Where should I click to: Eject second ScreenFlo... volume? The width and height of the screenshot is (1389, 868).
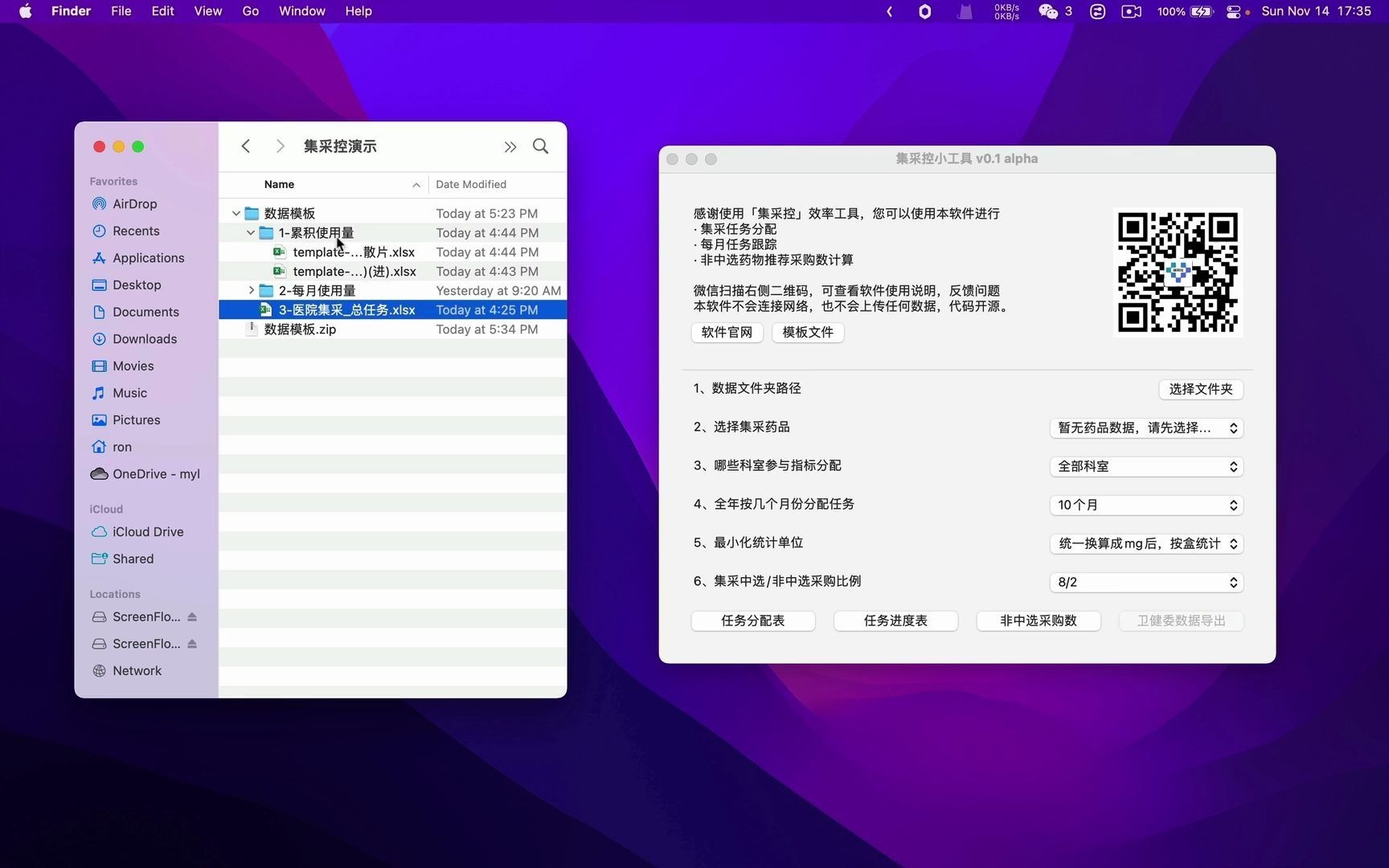[x=192, y=644]
